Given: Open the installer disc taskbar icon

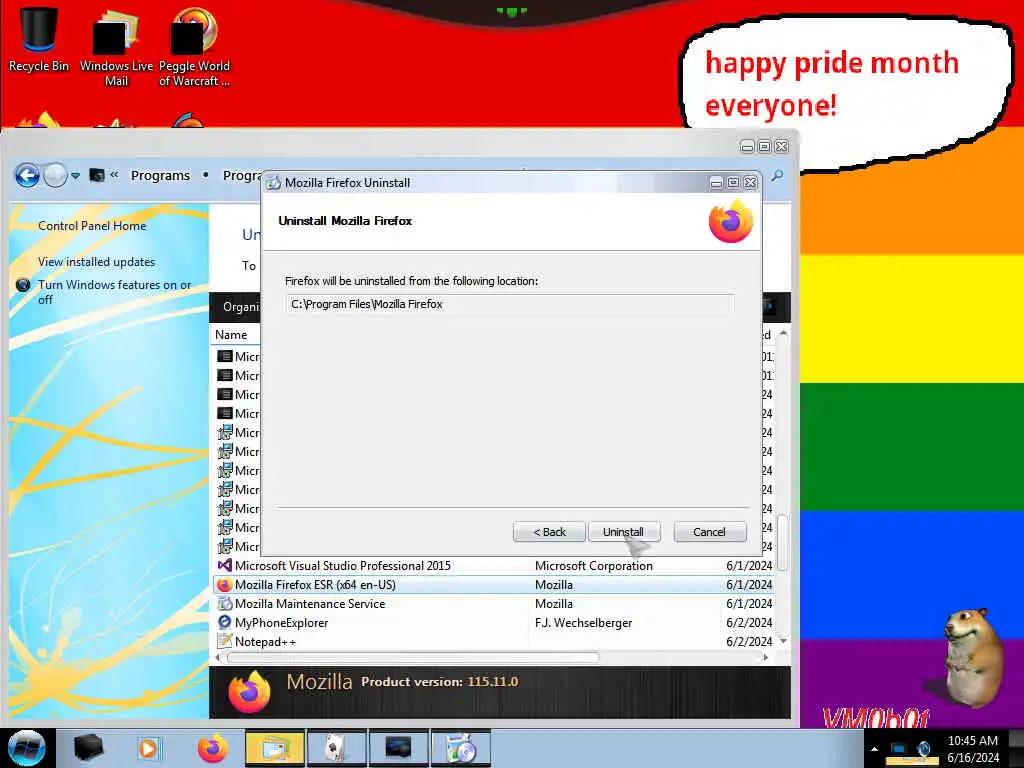Looking at the screenshot, I should pyautogui.click(x=461, y=748).
